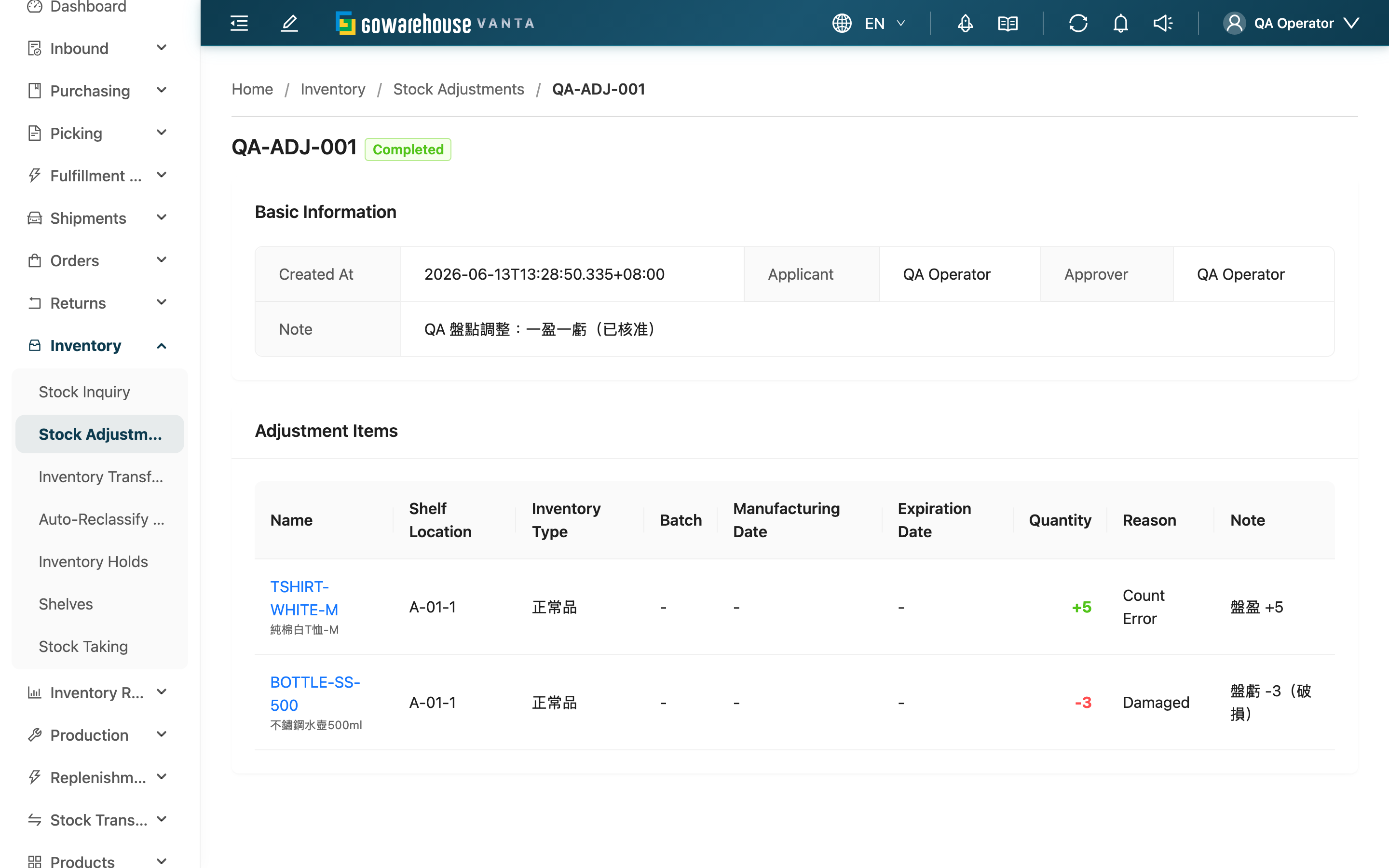Open the notifications bell icon
This screenshot has width=1389, height=868.
pyautogui.click(x=1121, y=24)
